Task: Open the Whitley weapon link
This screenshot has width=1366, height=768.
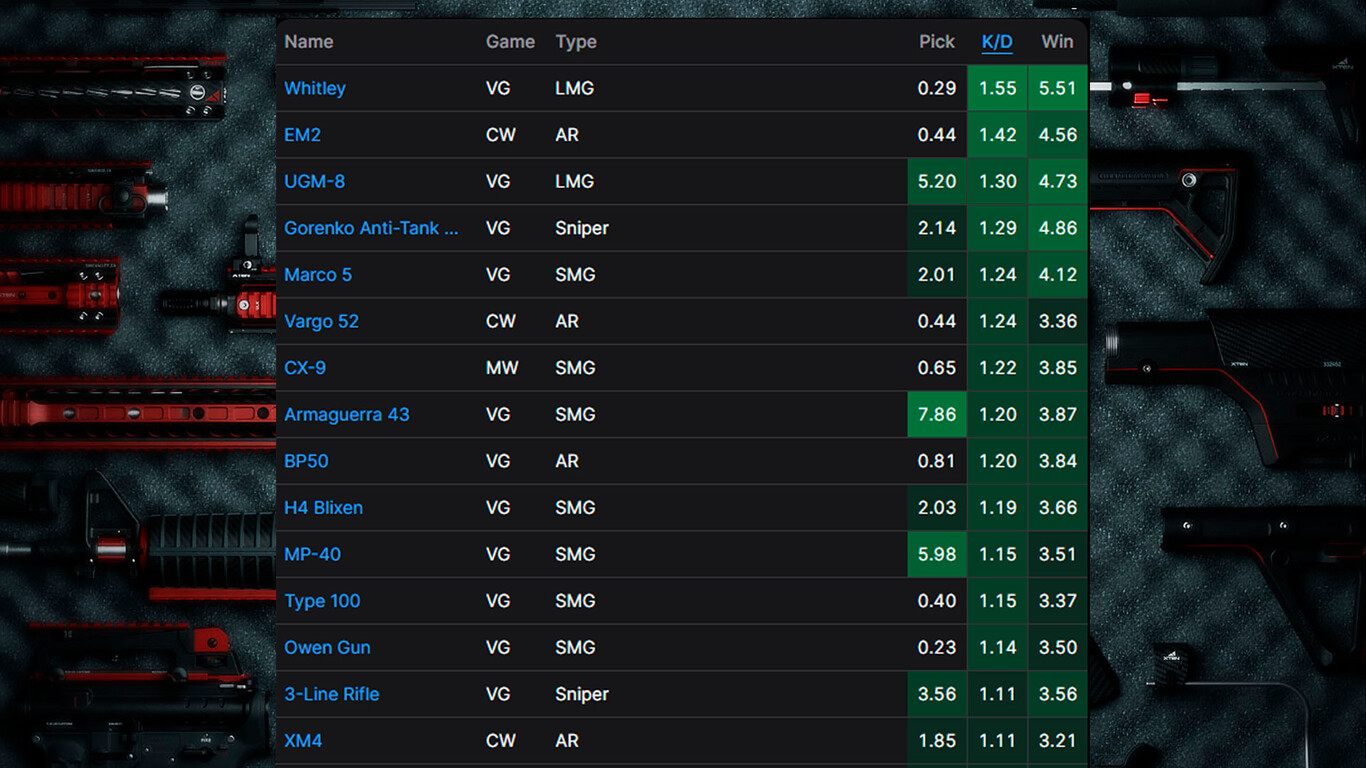Action: click(x=315, y=88)
